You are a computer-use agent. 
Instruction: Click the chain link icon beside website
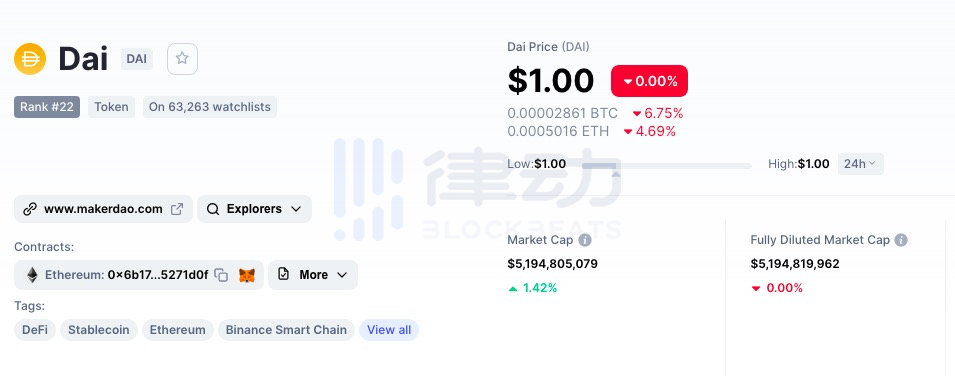pos(30,209)
